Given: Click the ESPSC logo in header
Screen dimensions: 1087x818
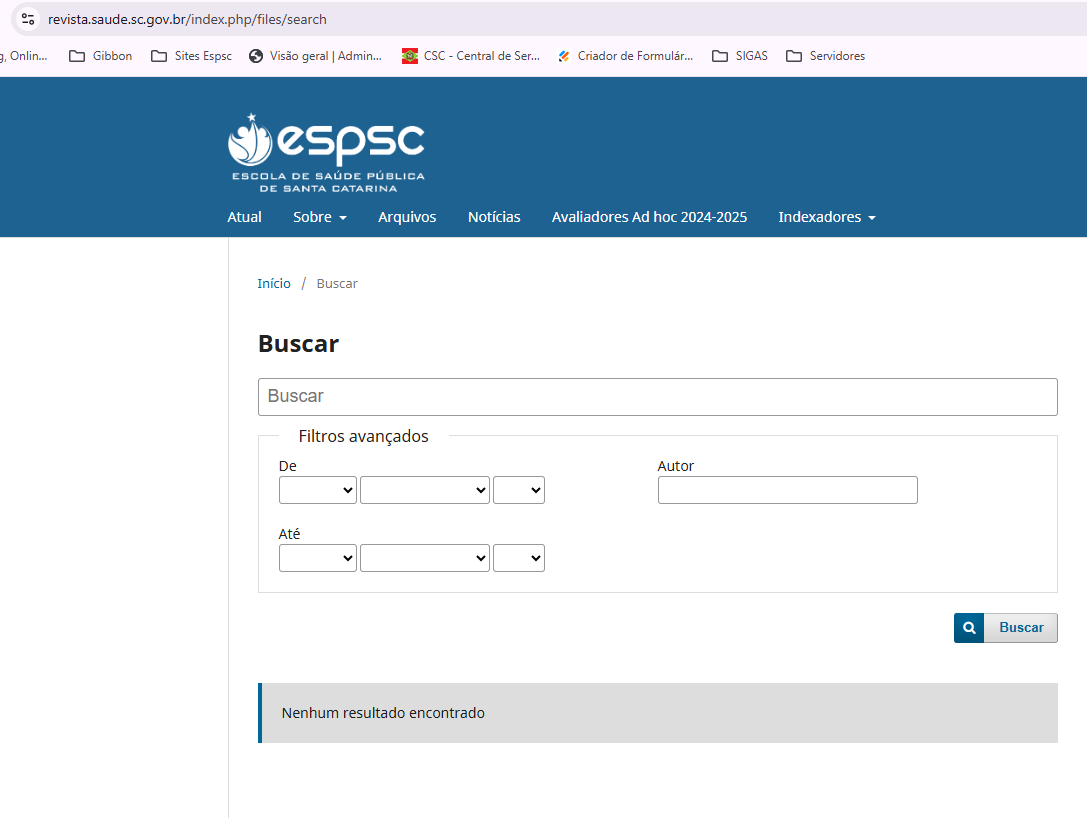Looking at the screenshot, I should (x=326, y=152).
